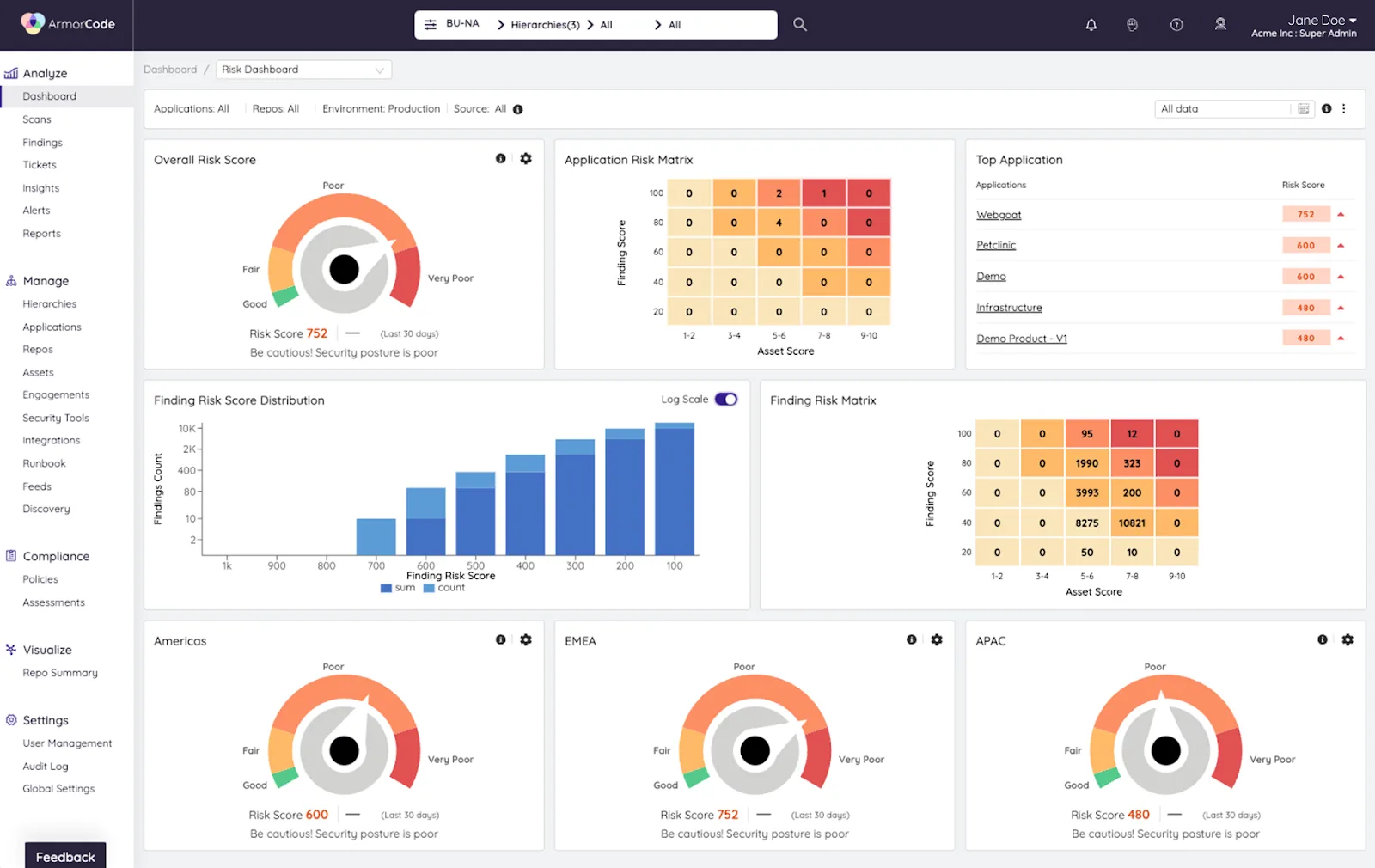
Task: Open the Infrastructure application link
Action: [1009, 308]
